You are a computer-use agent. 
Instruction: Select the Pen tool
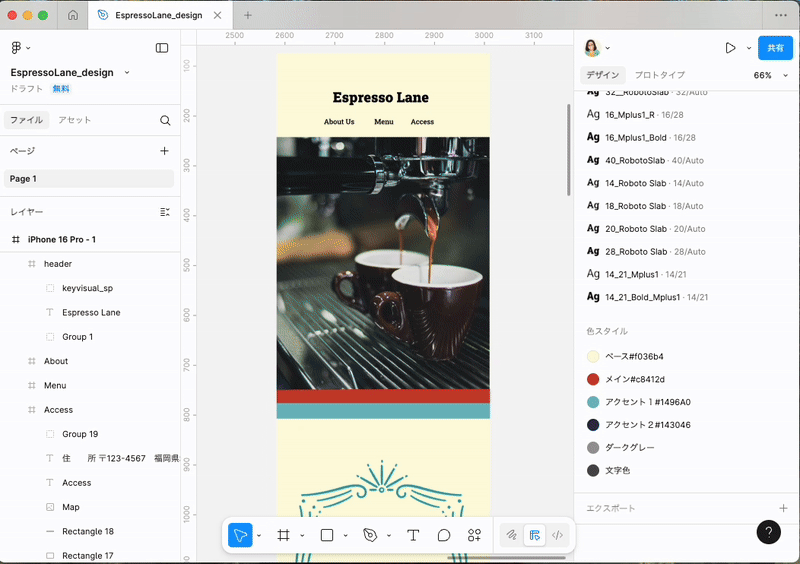tap(370, 535)
